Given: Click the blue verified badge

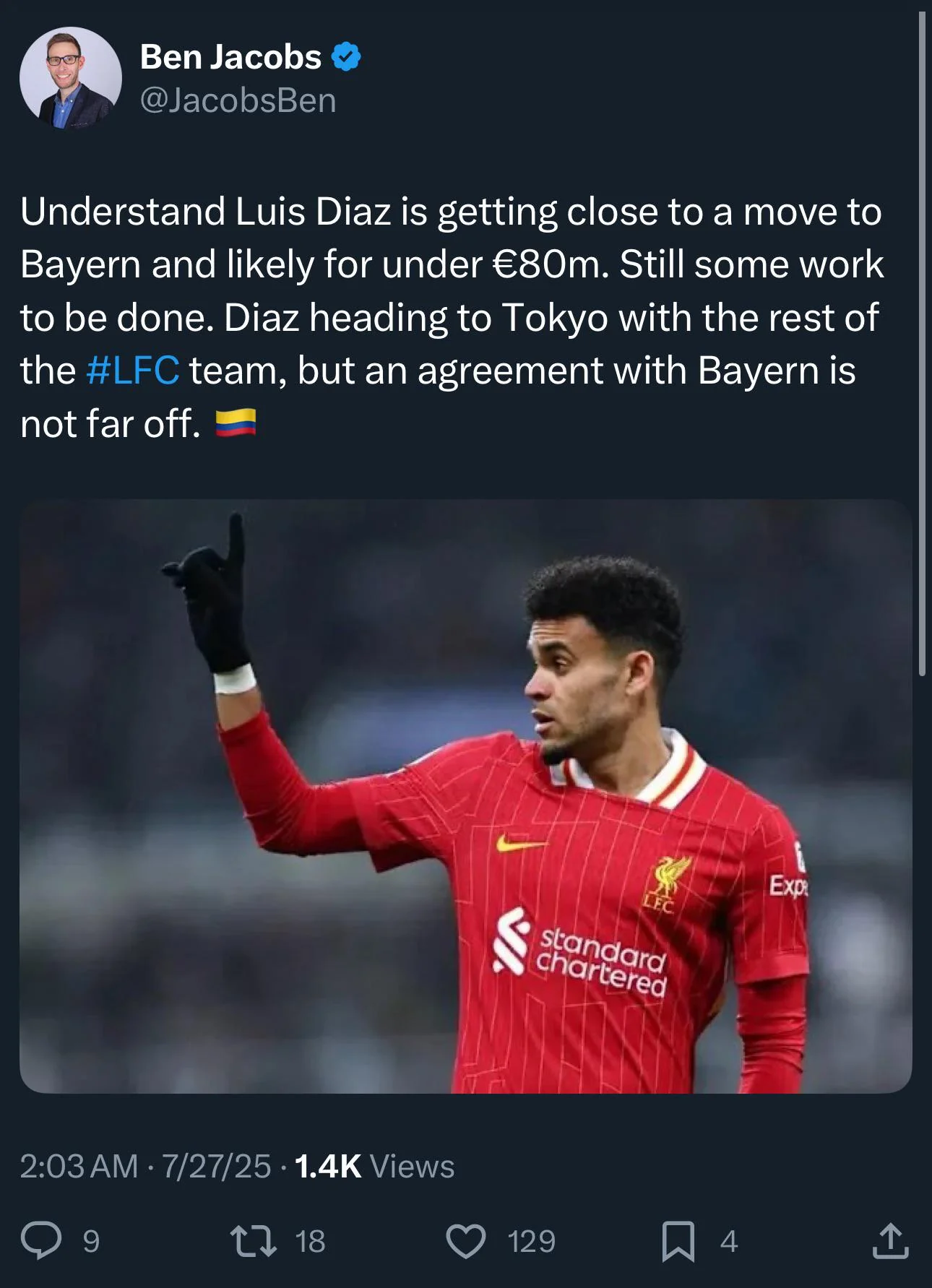Looking at the screenshot, I should (x=347, y=57).
